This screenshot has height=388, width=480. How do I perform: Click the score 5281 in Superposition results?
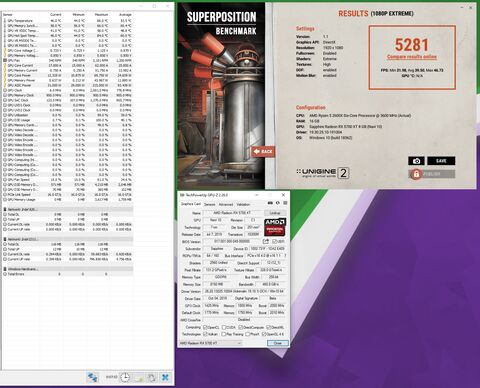click(x=412, y=45)
